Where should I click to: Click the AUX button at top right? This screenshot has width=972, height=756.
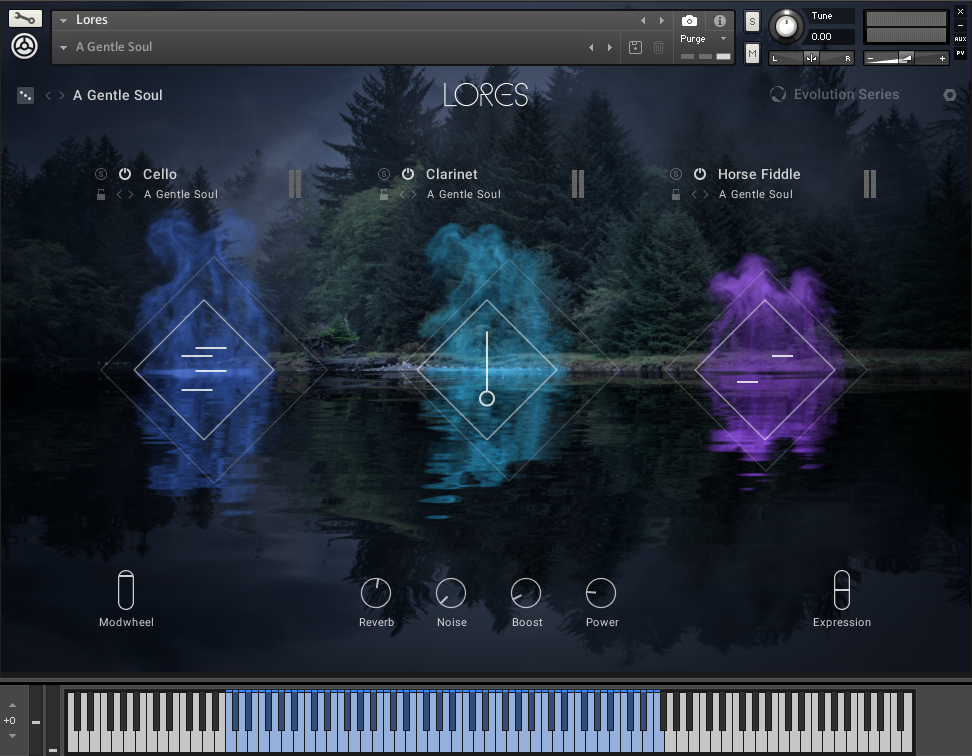point(960,39)
